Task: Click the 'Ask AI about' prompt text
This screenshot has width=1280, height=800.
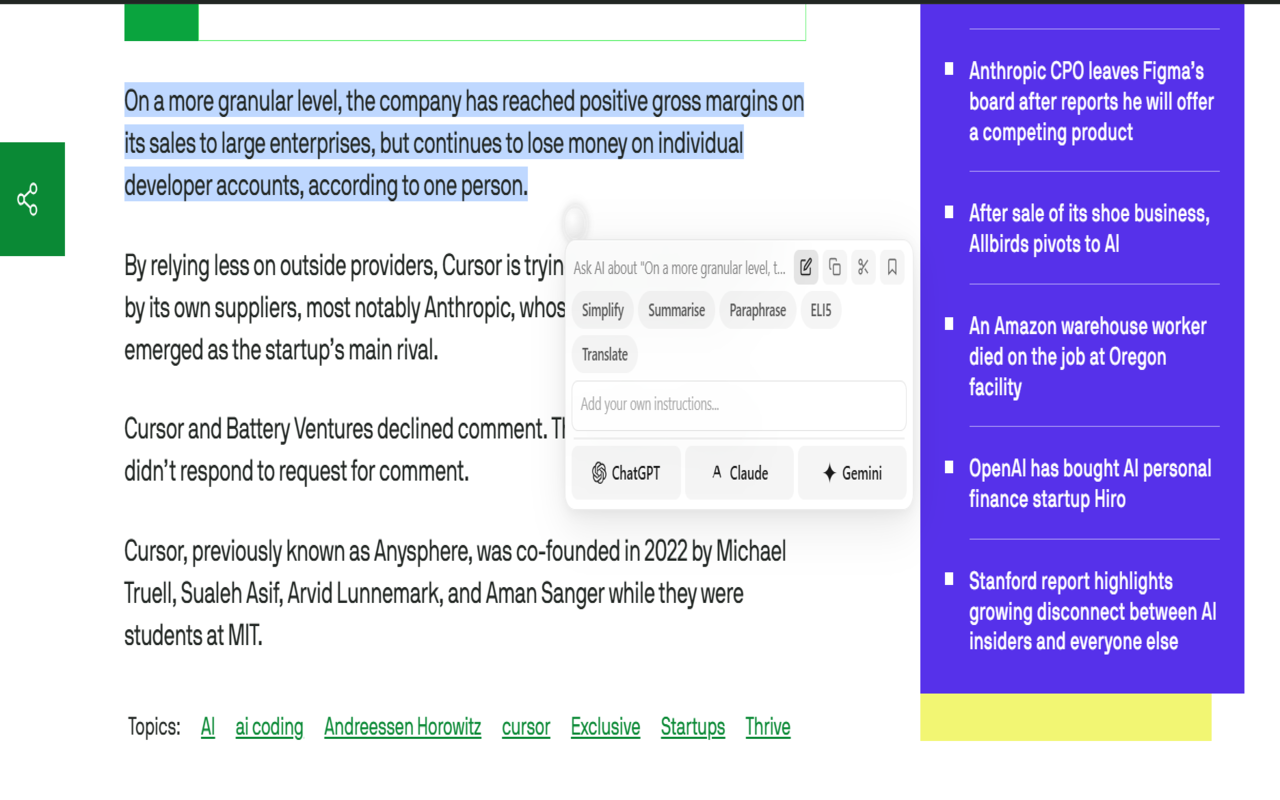Action: point(680,268)
